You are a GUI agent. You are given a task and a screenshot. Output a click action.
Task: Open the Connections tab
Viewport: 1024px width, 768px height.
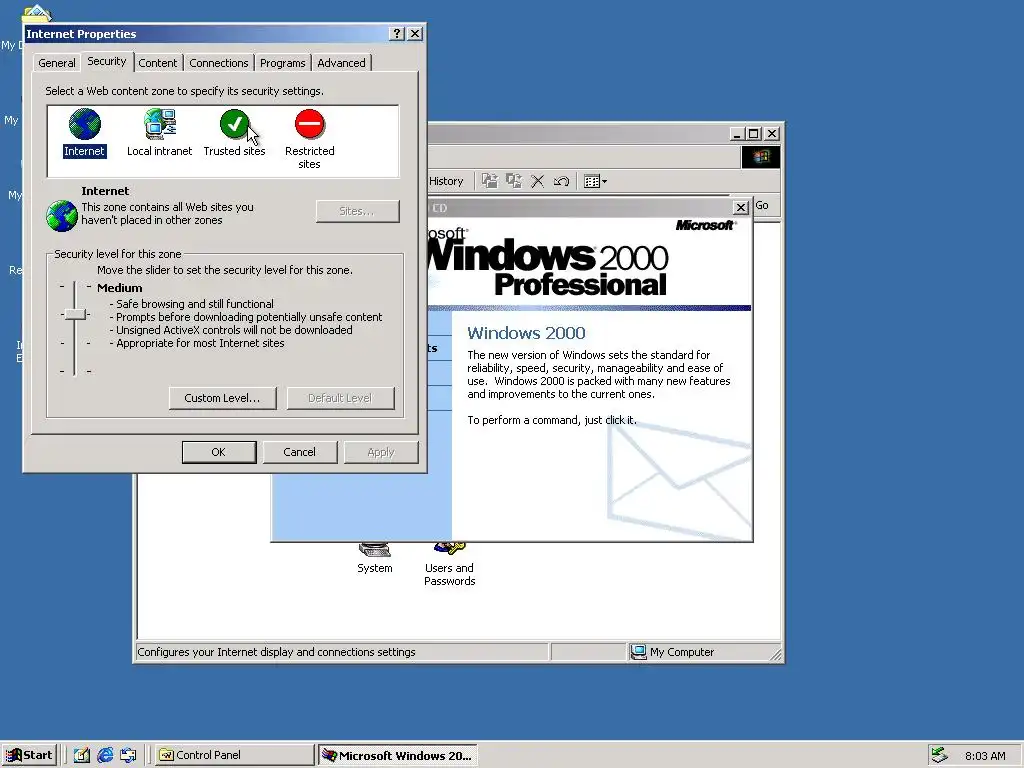click(x=219, y=63)
